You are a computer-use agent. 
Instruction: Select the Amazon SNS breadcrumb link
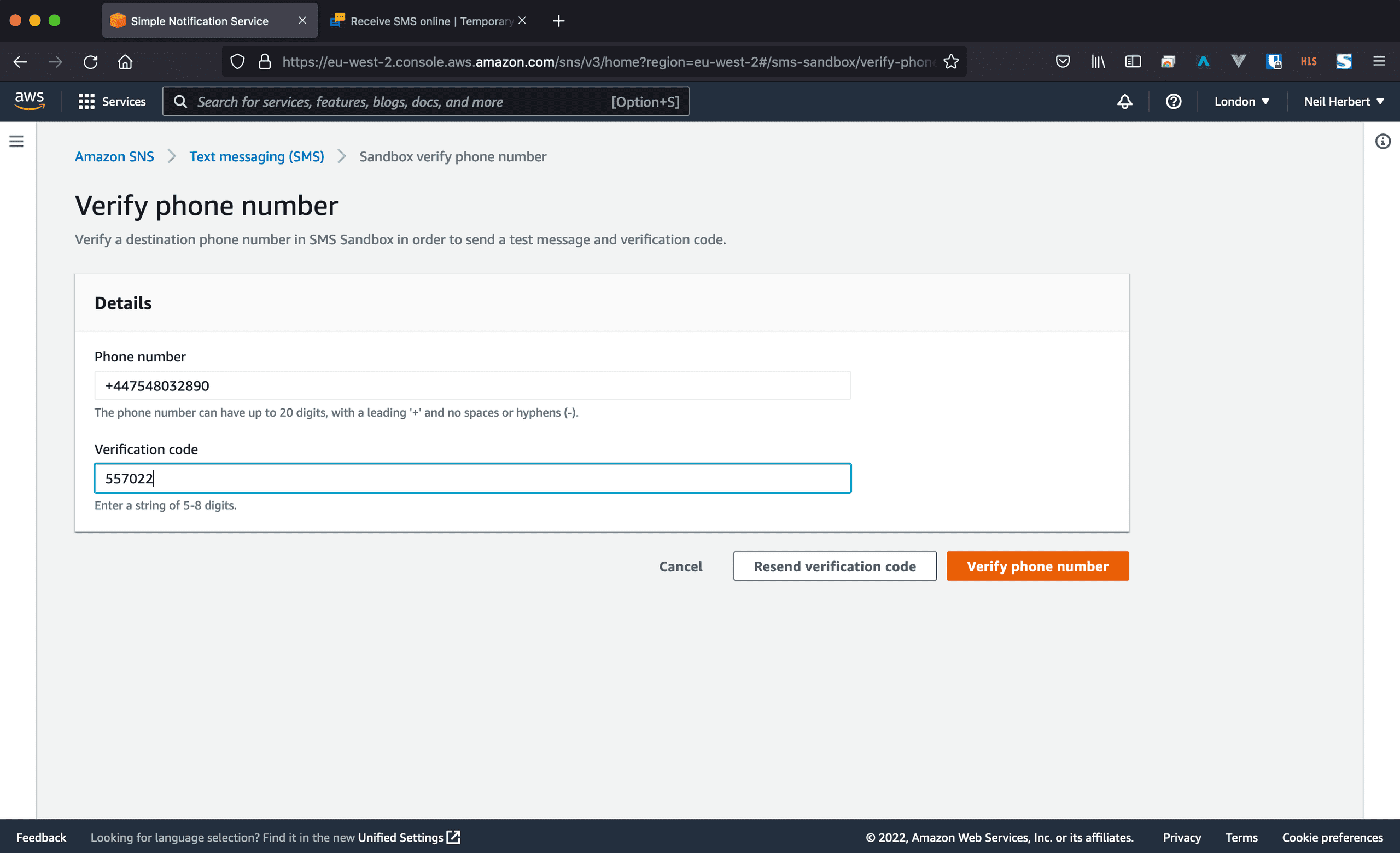(x=114, y=155)
